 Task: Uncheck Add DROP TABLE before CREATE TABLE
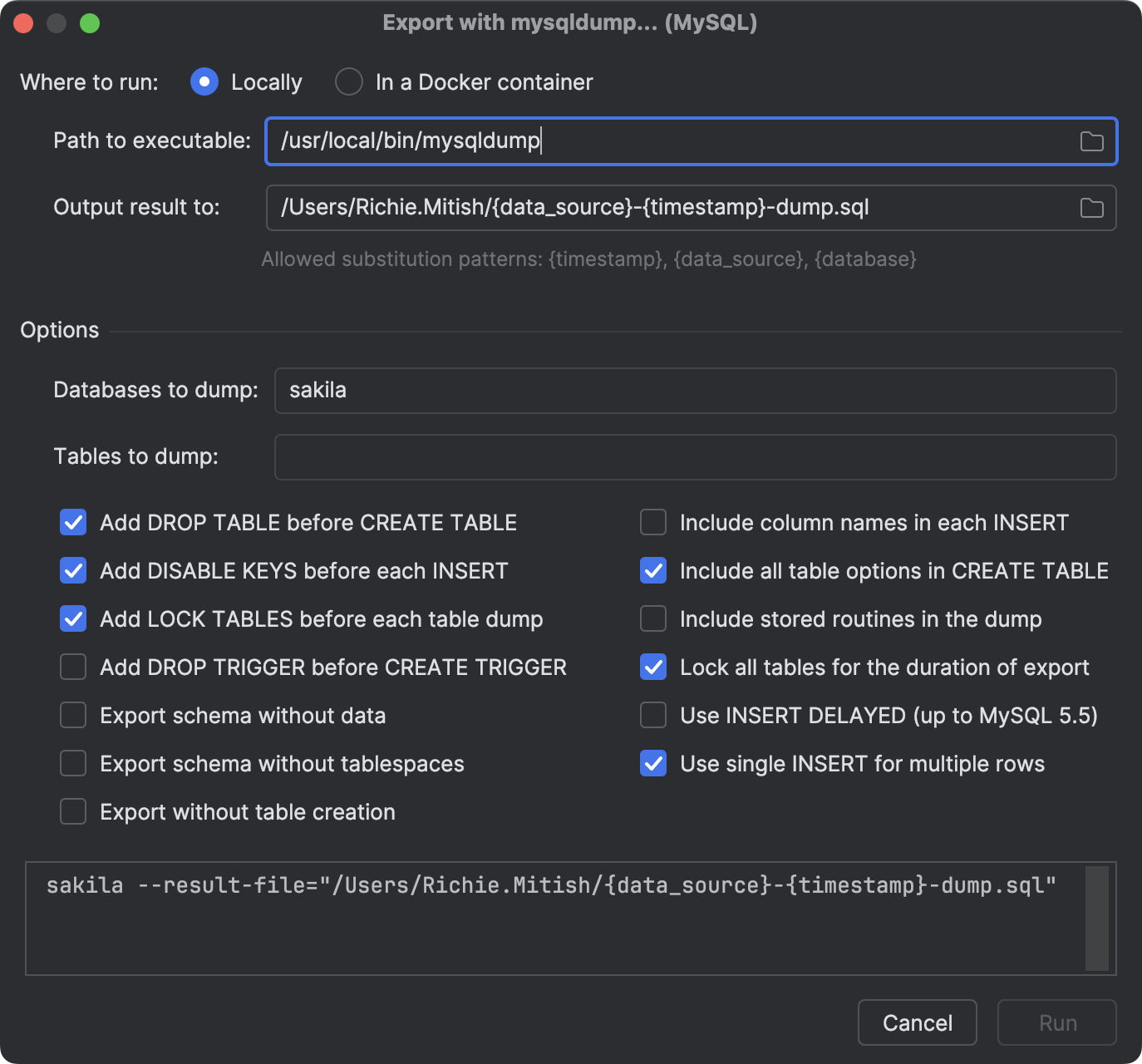[72, 522]
